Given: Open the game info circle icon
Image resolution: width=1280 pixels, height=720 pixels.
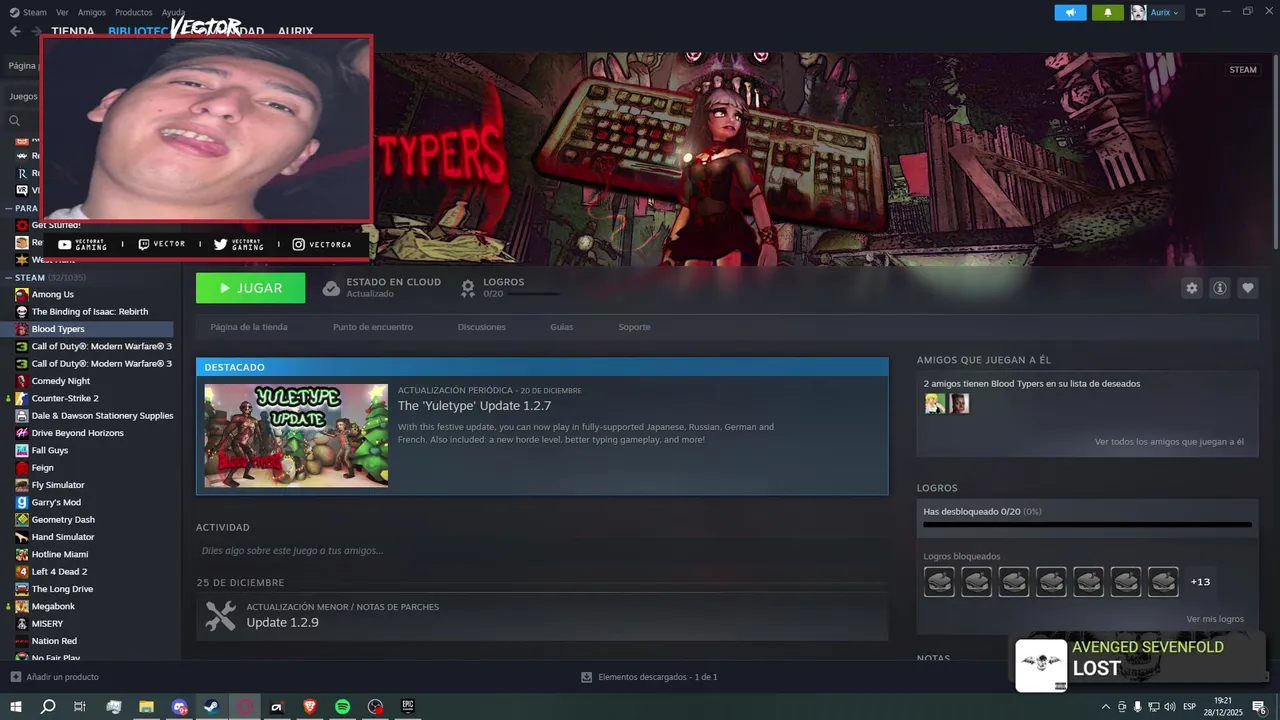Looking at the screenshot, I should [x=1219, y=288].
